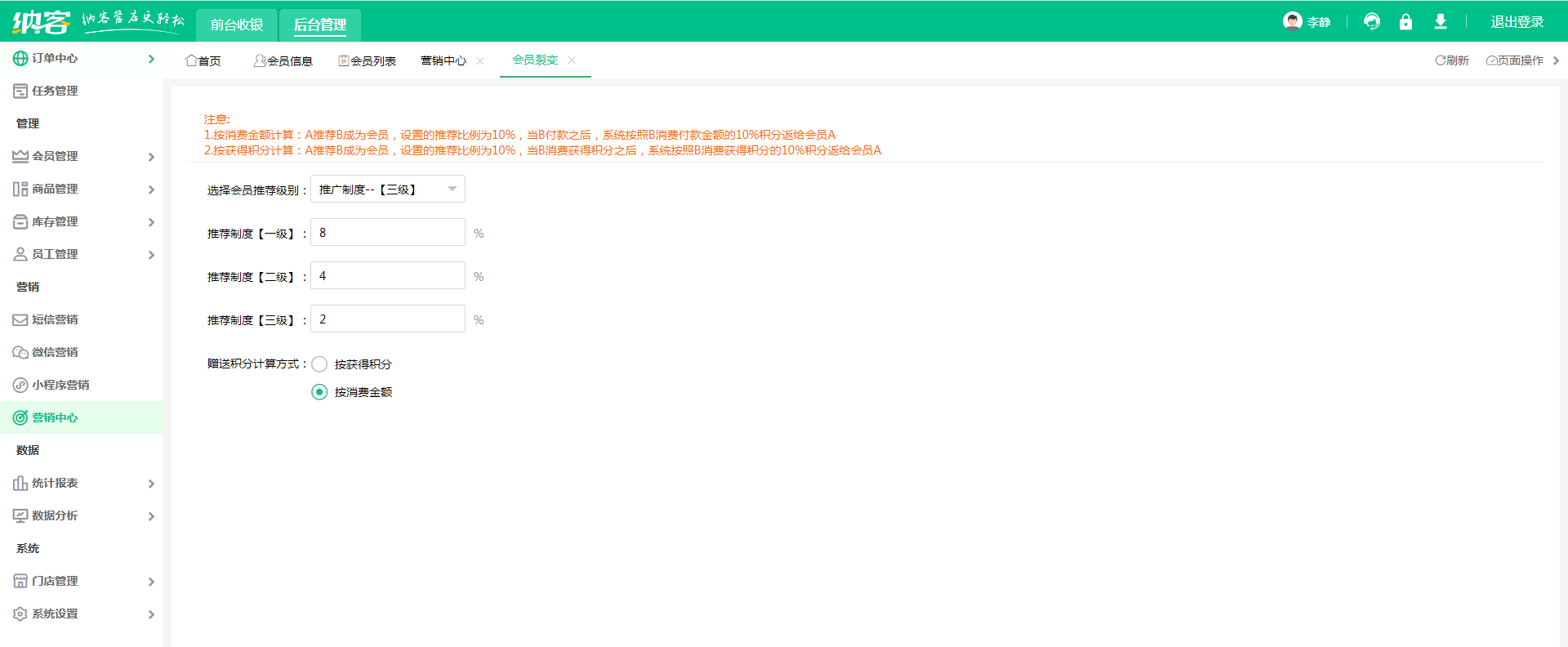Click the customer service headset icon
This screenshot has width=1568, height=647.
coord(1372,22)
